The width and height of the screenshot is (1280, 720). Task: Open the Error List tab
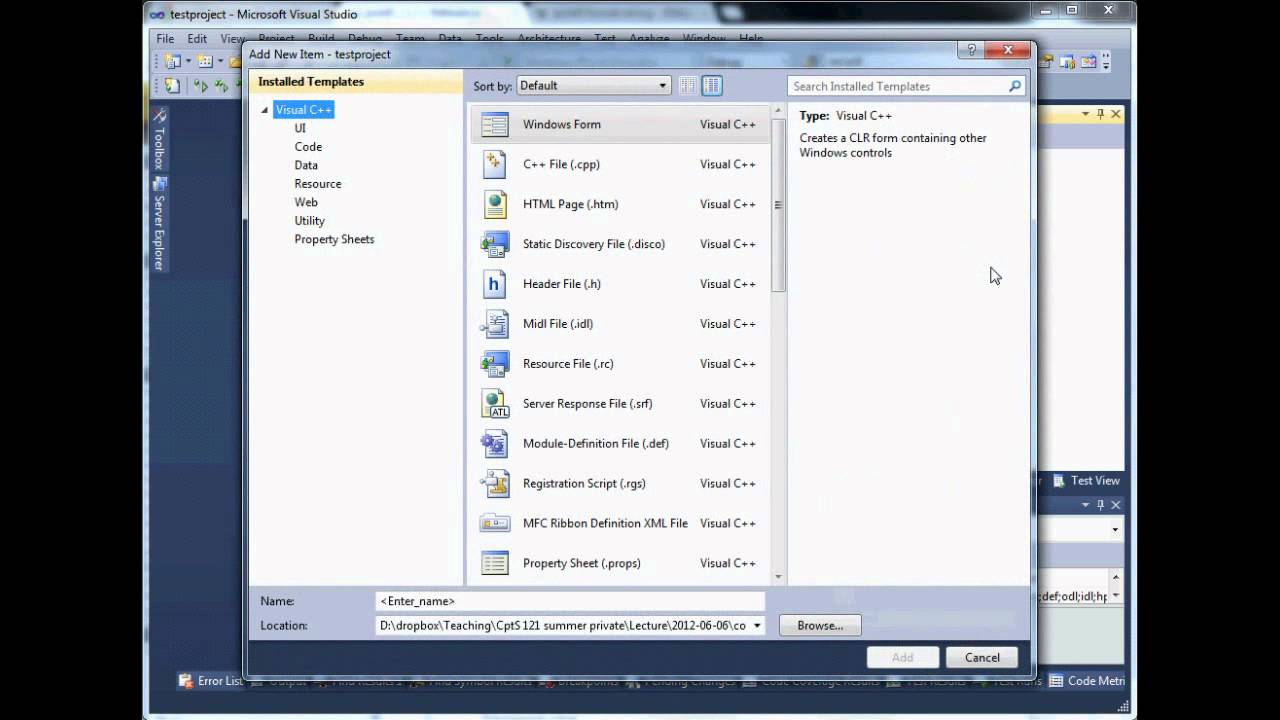click(x=210, y=681)
